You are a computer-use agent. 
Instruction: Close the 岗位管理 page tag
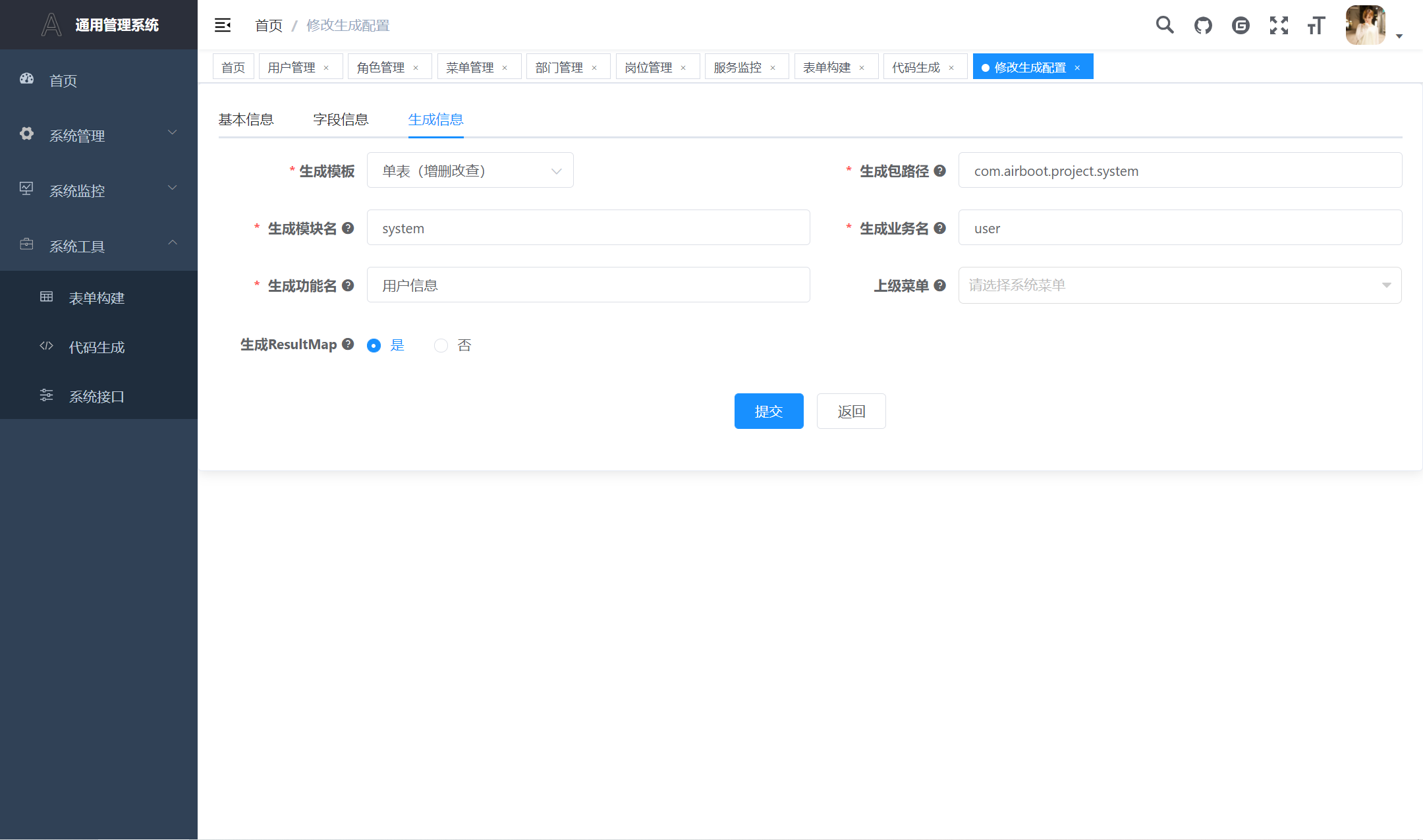[x=683, y=68]
